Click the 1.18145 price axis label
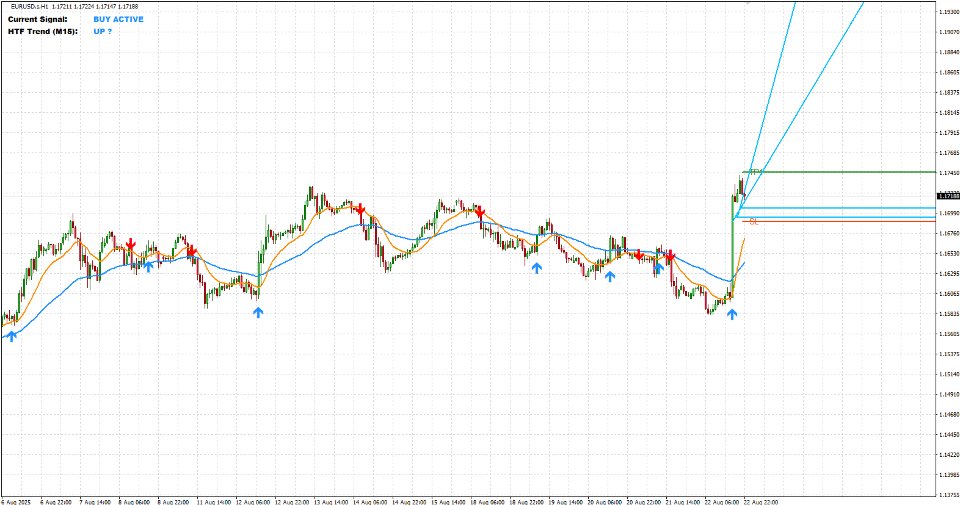The image size is (960, 505). (x=948, y=113)
